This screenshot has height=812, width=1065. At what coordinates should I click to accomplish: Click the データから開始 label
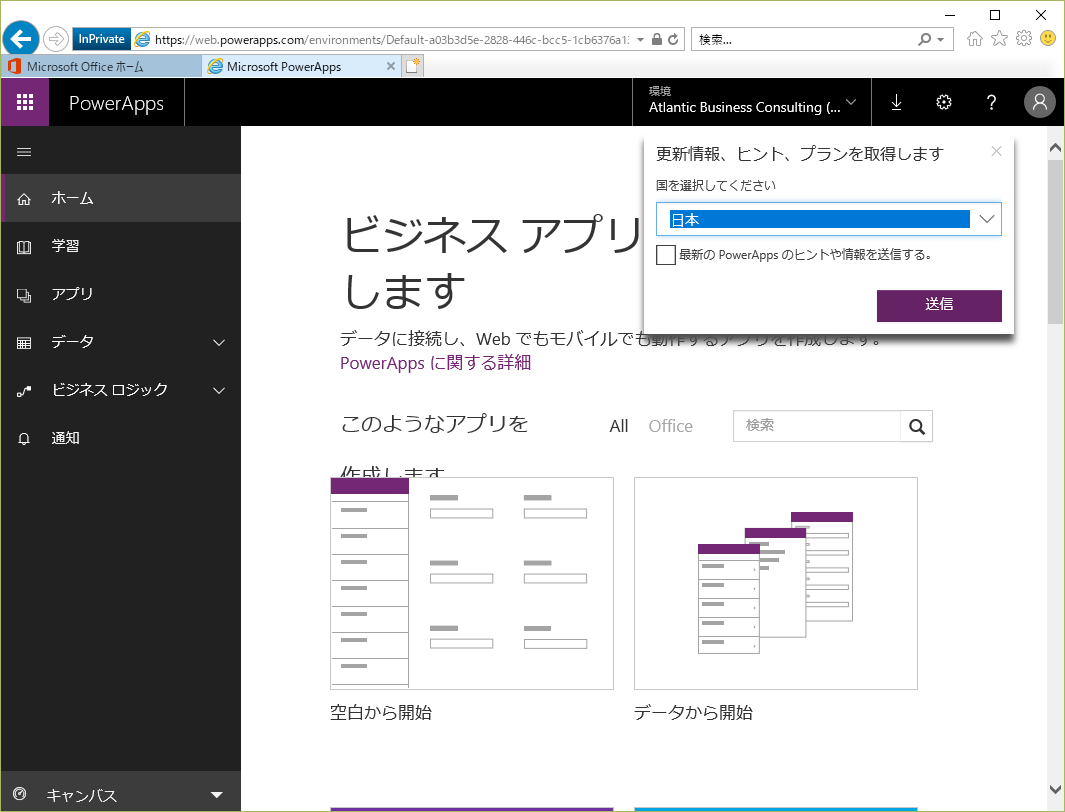coord(693,713)
